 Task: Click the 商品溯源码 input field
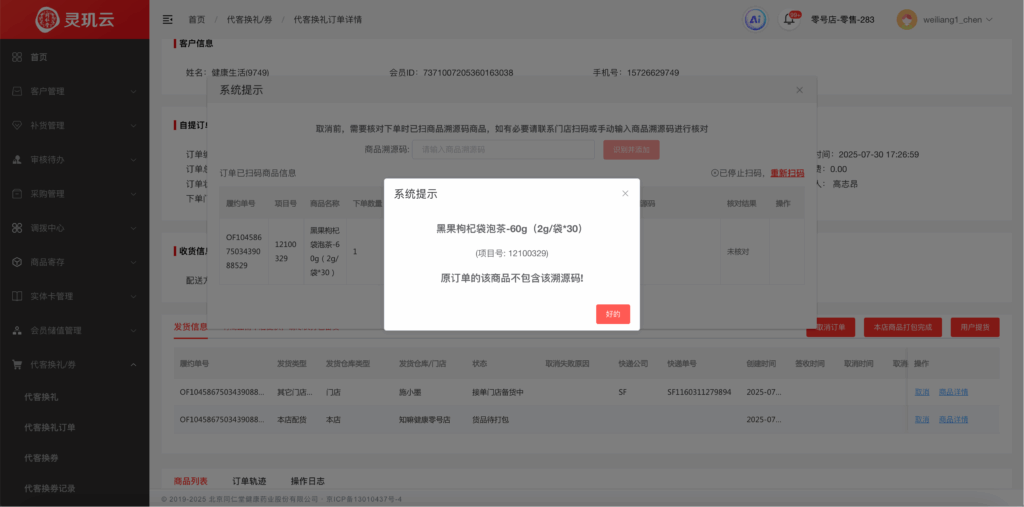click(505, 149)
